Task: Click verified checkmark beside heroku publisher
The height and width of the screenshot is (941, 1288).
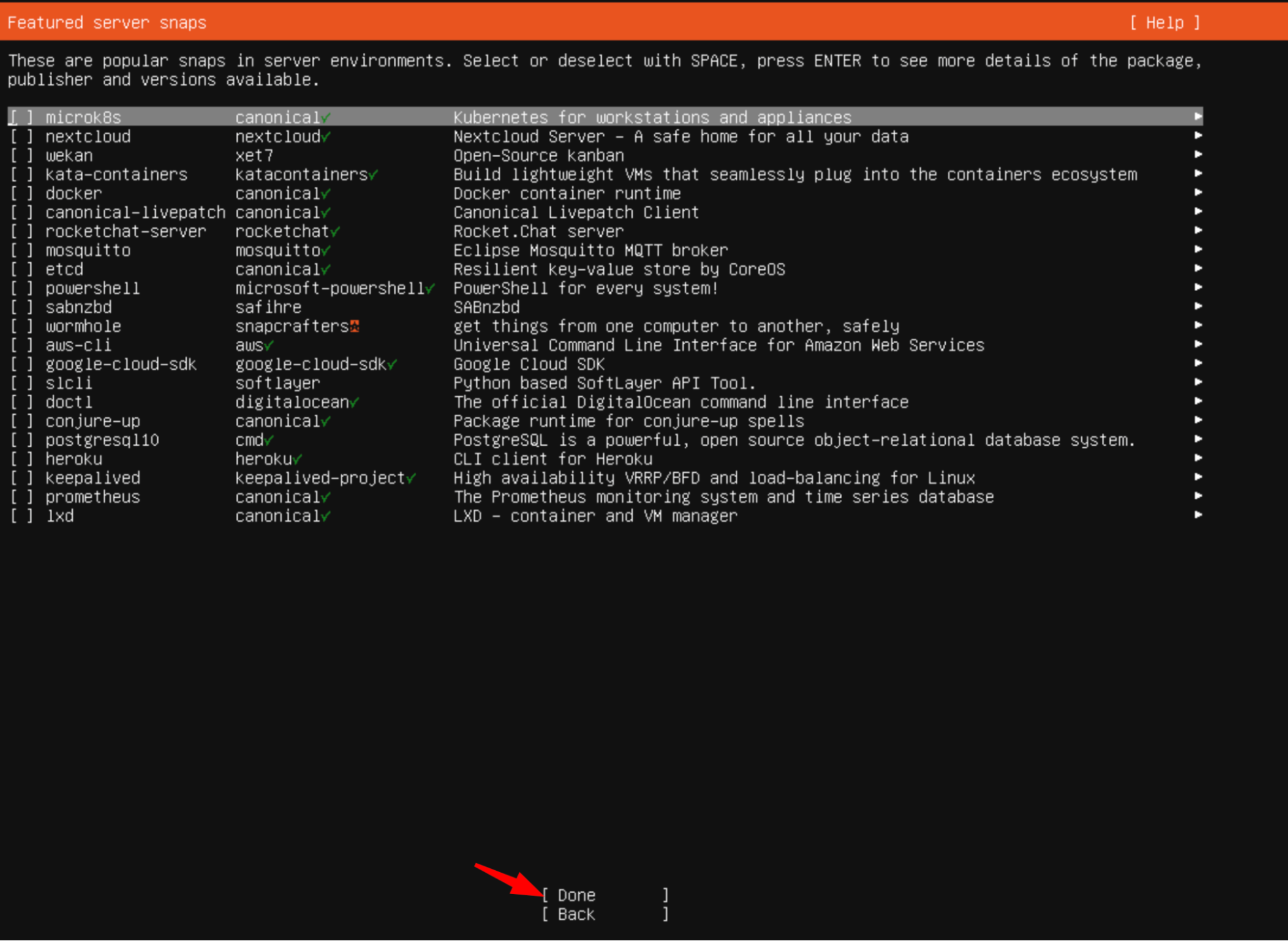Action: point(298,459)
